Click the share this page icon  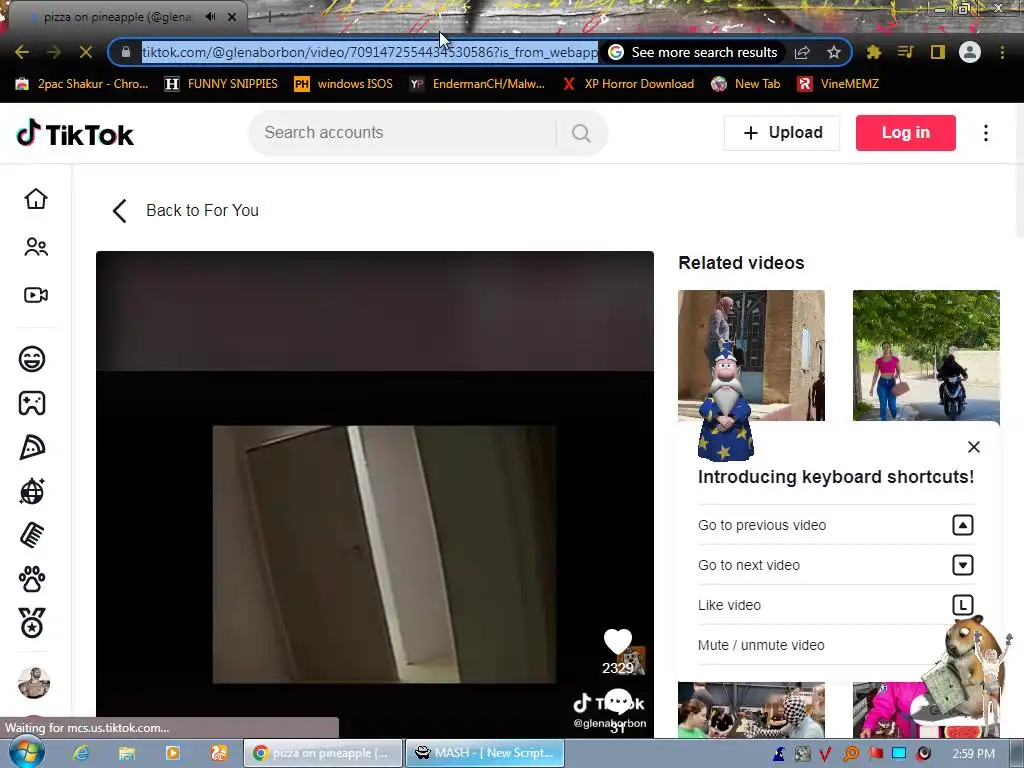pyautogui.click(x=802, y=52)
